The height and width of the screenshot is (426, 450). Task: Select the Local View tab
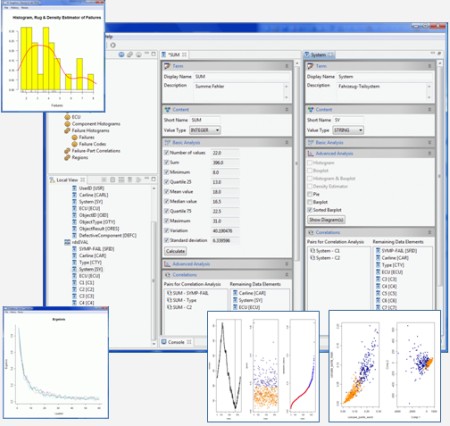tap(67, 180)
